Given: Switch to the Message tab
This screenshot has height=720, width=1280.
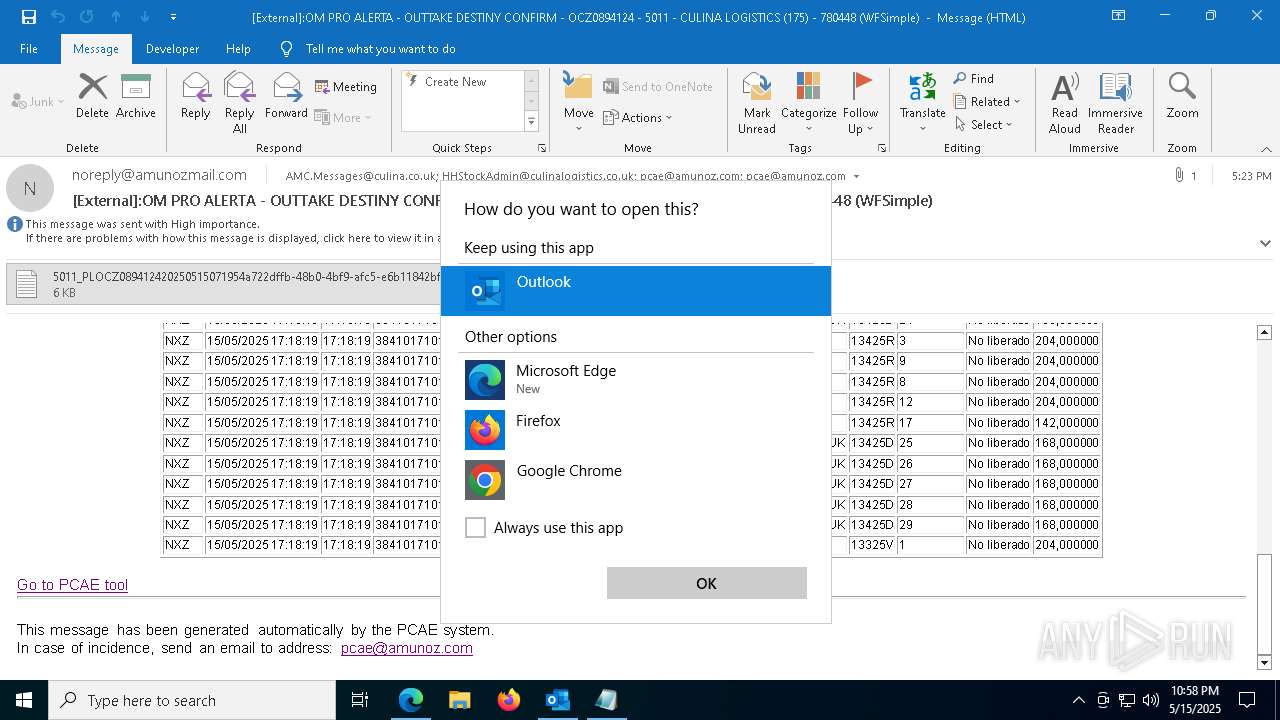Looking at the screenshot, I should click(x=96, y=48).
